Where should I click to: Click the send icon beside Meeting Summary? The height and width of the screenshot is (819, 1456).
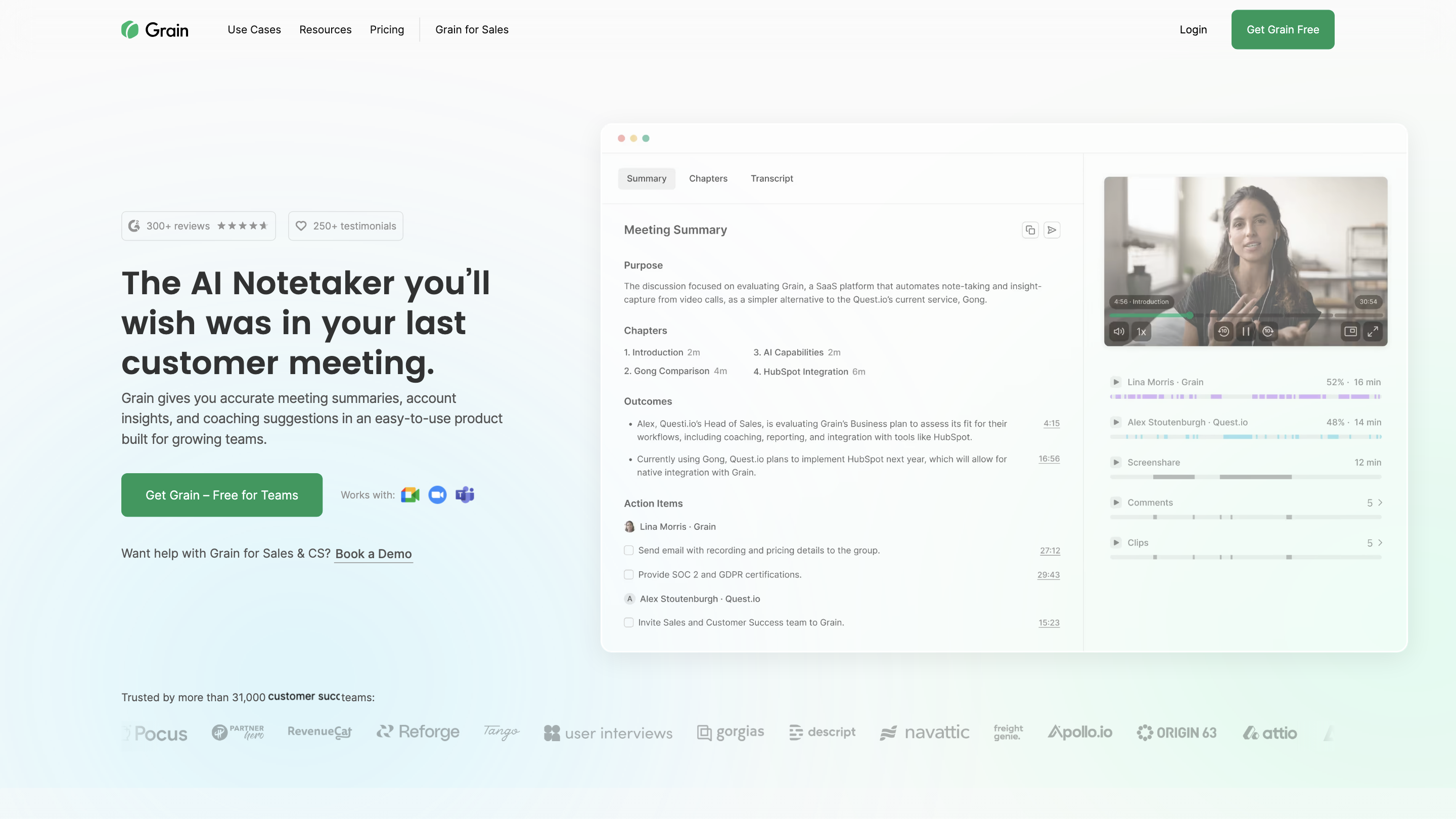pos(1052,230)
